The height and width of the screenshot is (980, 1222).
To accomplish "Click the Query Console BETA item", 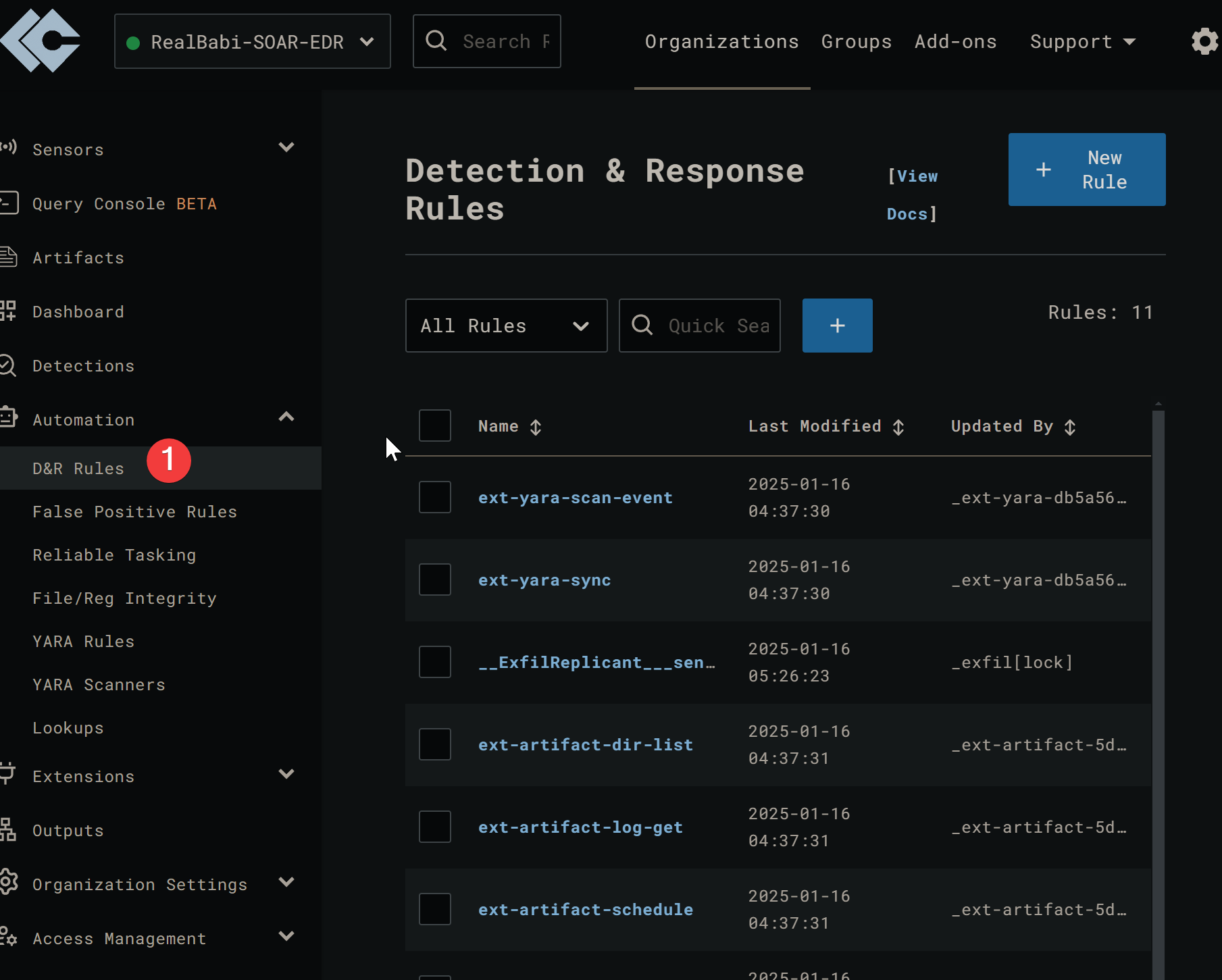I will (124, 204).
